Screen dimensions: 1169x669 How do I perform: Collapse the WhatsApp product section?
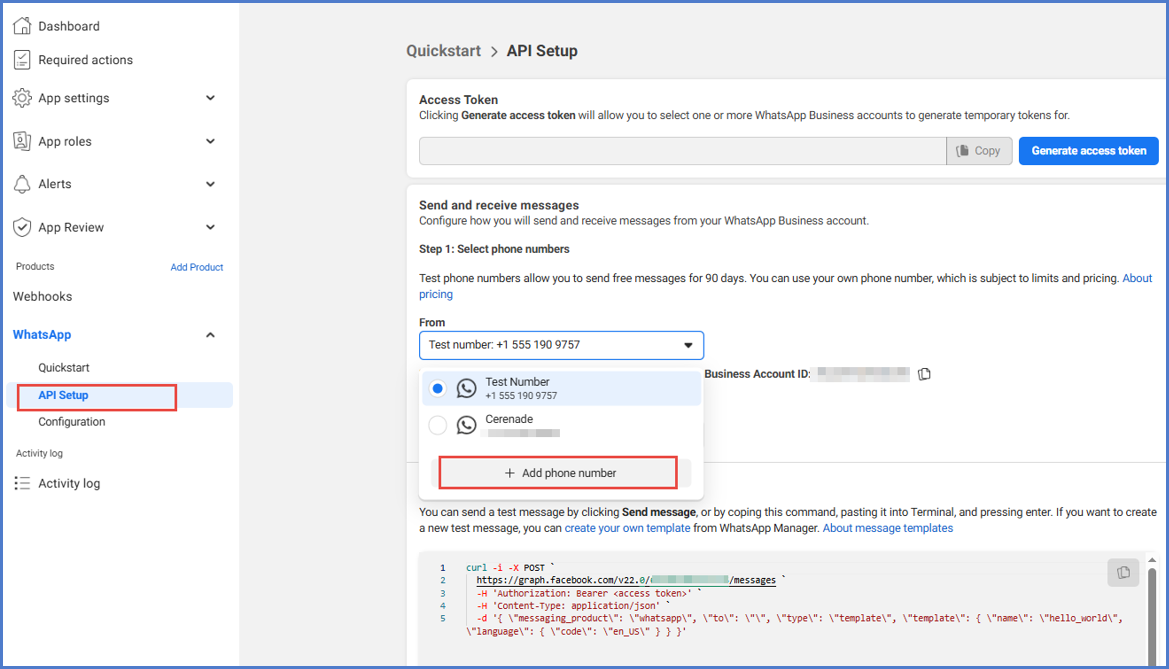click(210, 335)
